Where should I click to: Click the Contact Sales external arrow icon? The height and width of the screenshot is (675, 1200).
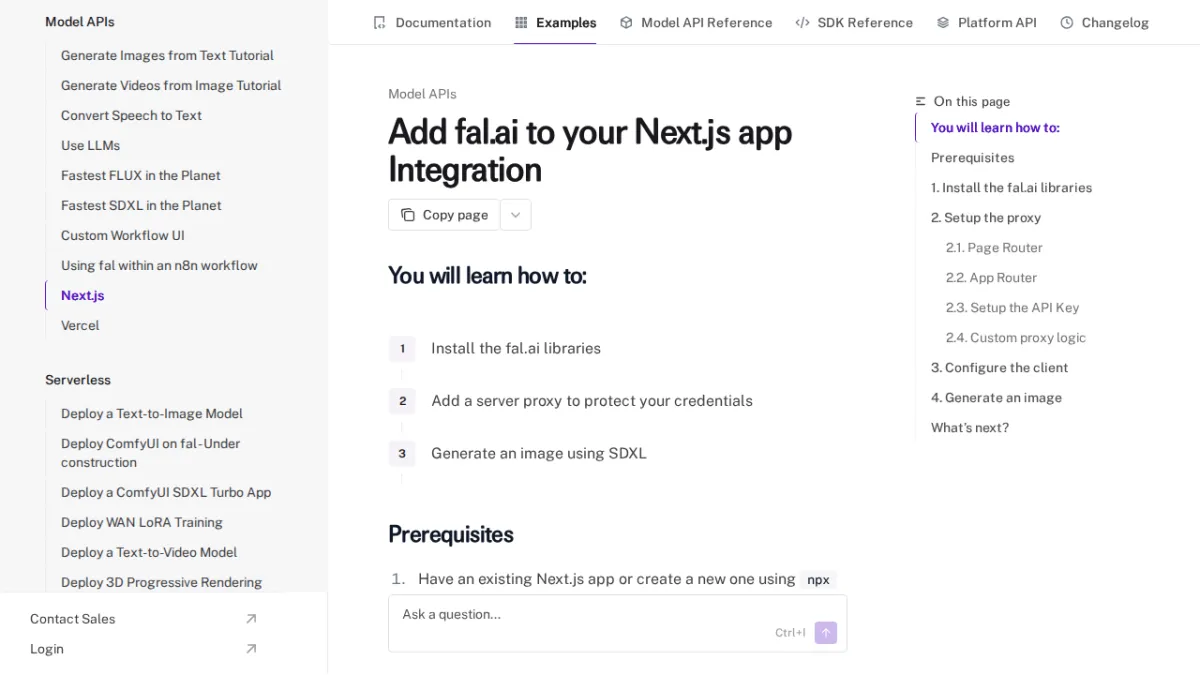click(x=251, y=619)
